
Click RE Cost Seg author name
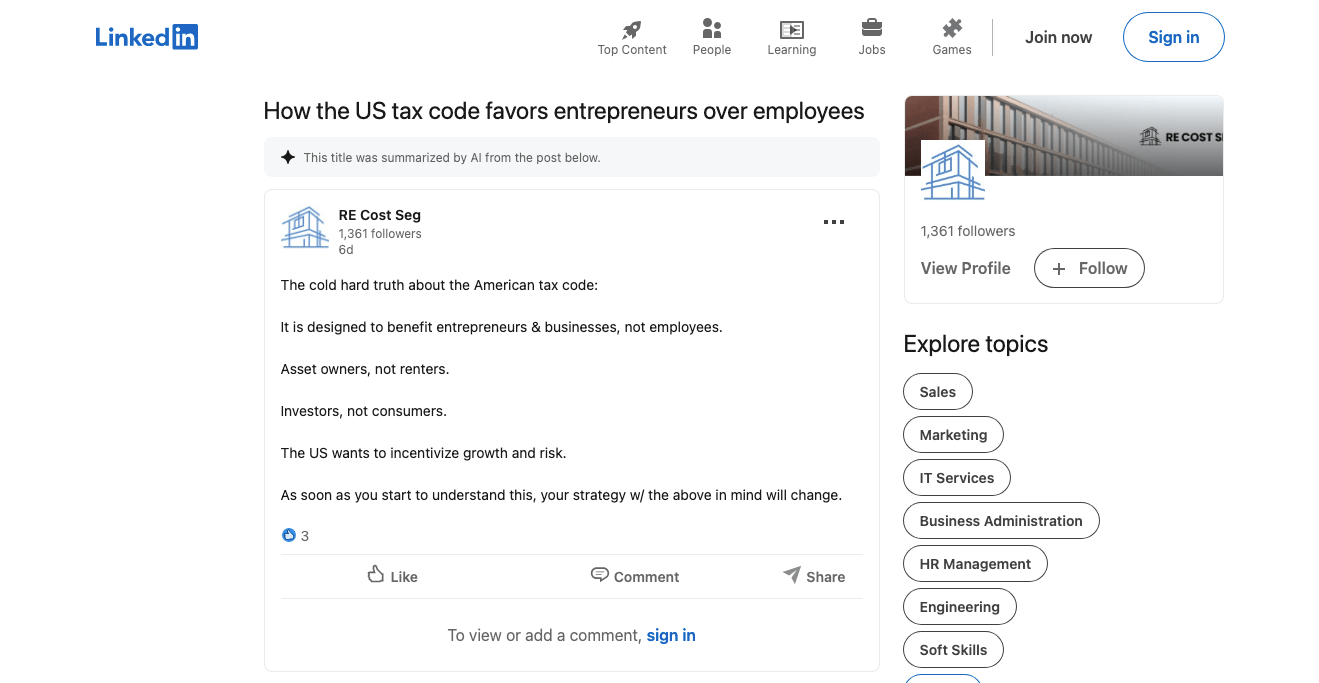(x=379, y=215)
